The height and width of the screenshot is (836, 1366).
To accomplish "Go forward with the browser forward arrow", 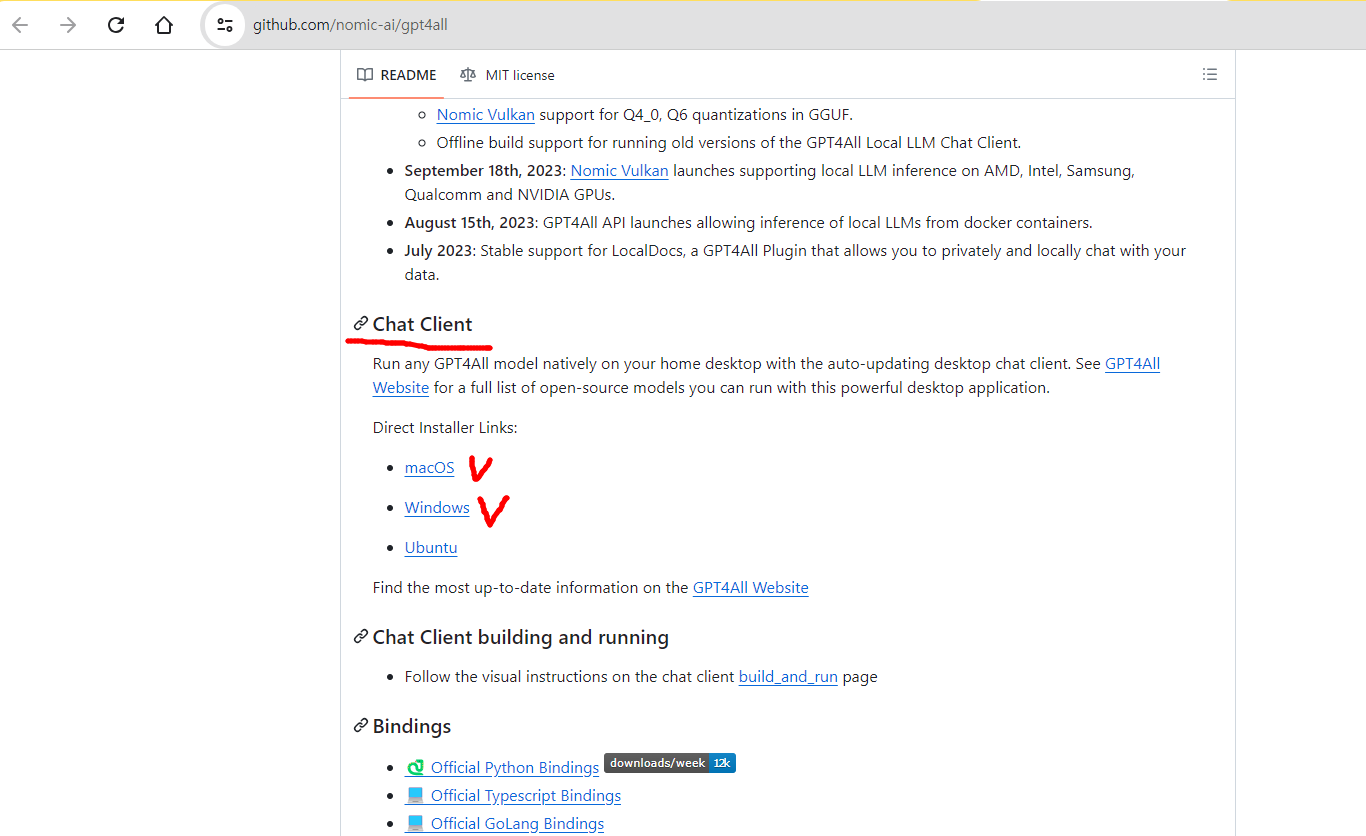I will coord(68,25).
